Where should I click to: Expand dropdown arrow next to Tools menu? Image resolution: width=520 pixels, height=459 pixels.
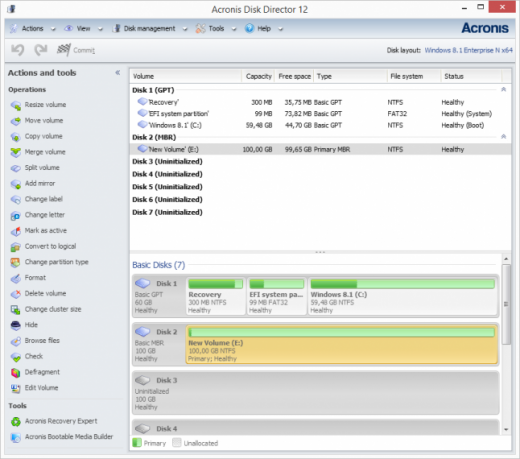(x=234, y=29)
